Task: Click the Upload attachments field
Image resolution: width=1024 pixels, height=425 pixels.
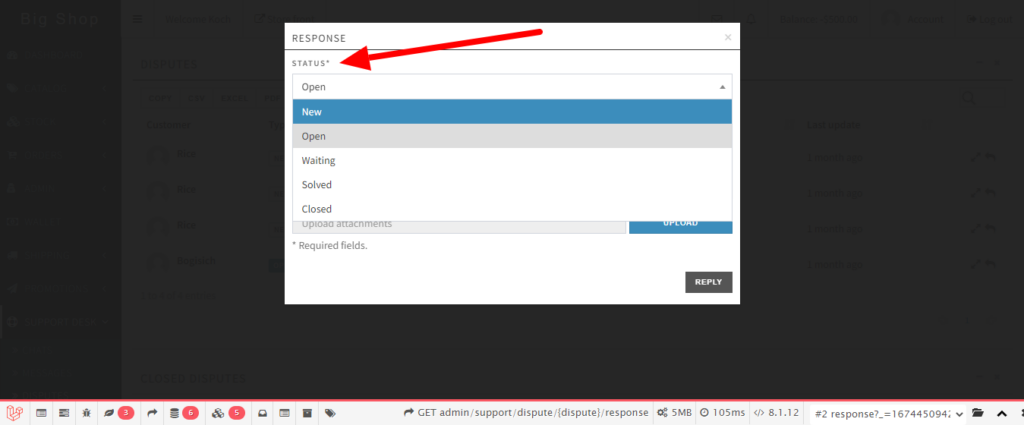Action: (x=459, y=224)
